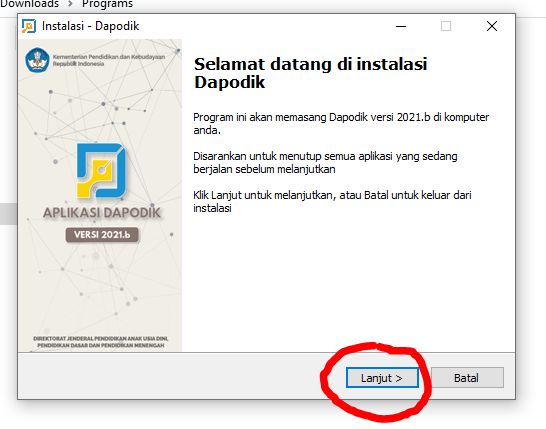Close the Instalasi - Dapodik window
The height and width of the screenshot is (429, 546).
(492, 26)
